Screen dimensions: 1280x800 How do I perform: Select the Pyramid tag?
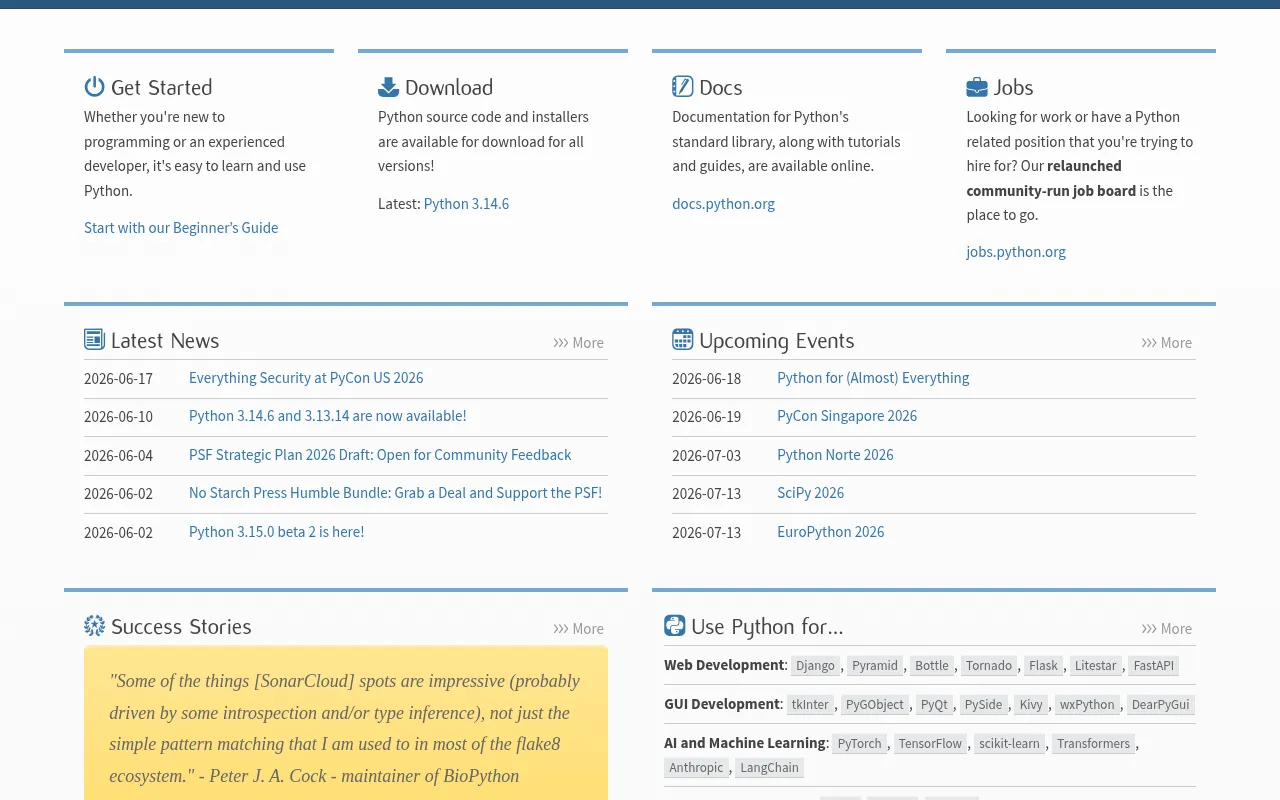pyautogui.click(x=875, y=666)
